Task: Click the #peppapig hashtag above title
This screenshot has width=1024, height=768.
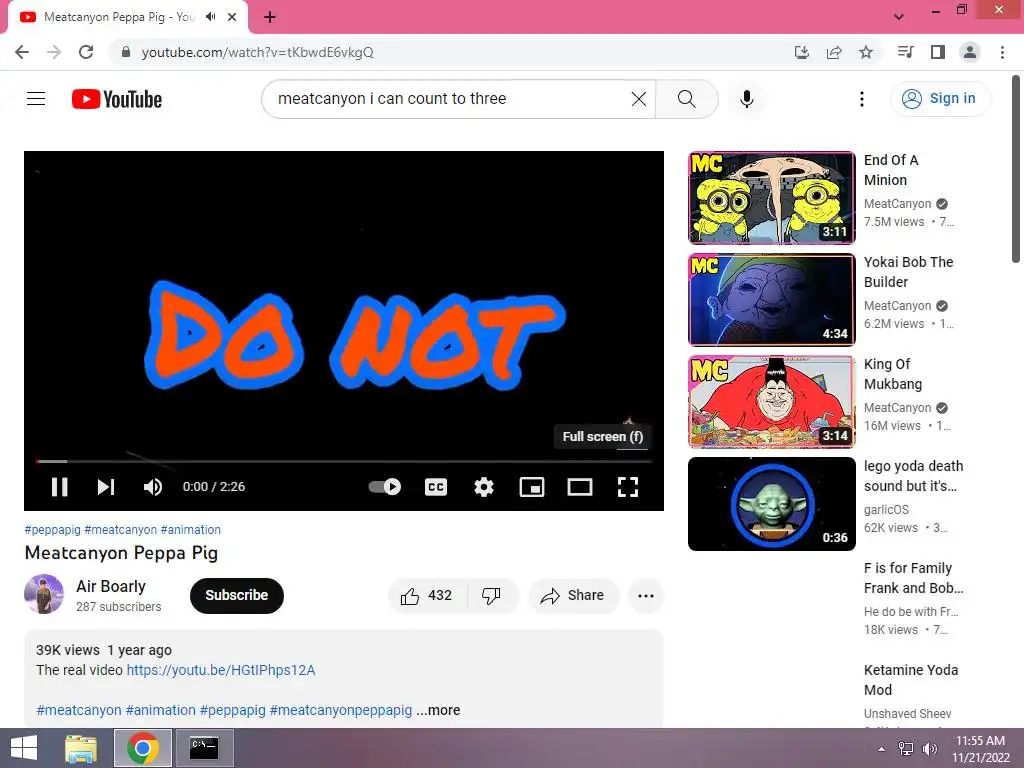Action: point(52,530)
